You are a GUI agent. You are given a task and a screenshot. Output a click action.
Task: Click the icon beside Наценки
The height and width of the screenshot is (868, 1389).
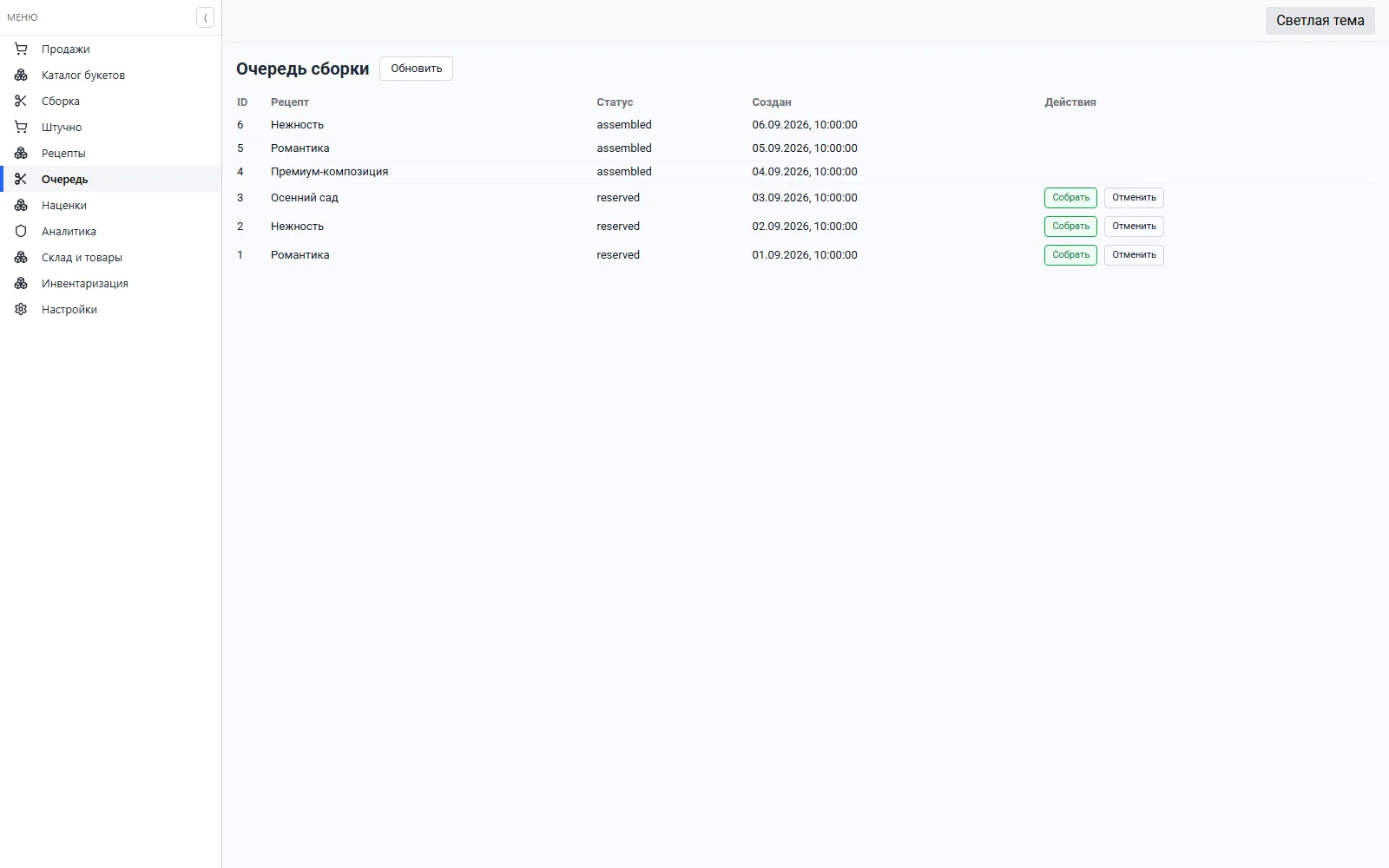pos(21,206)
